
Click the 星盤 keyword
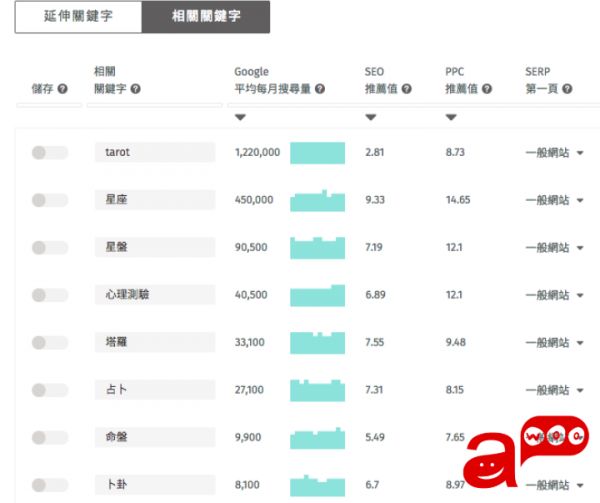point(155,247)
